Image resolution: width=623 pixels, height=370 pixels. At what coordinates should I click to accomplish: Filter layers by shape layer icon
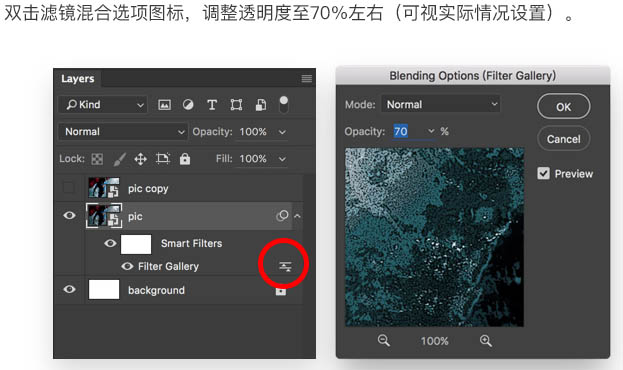(x=236, y=105)
